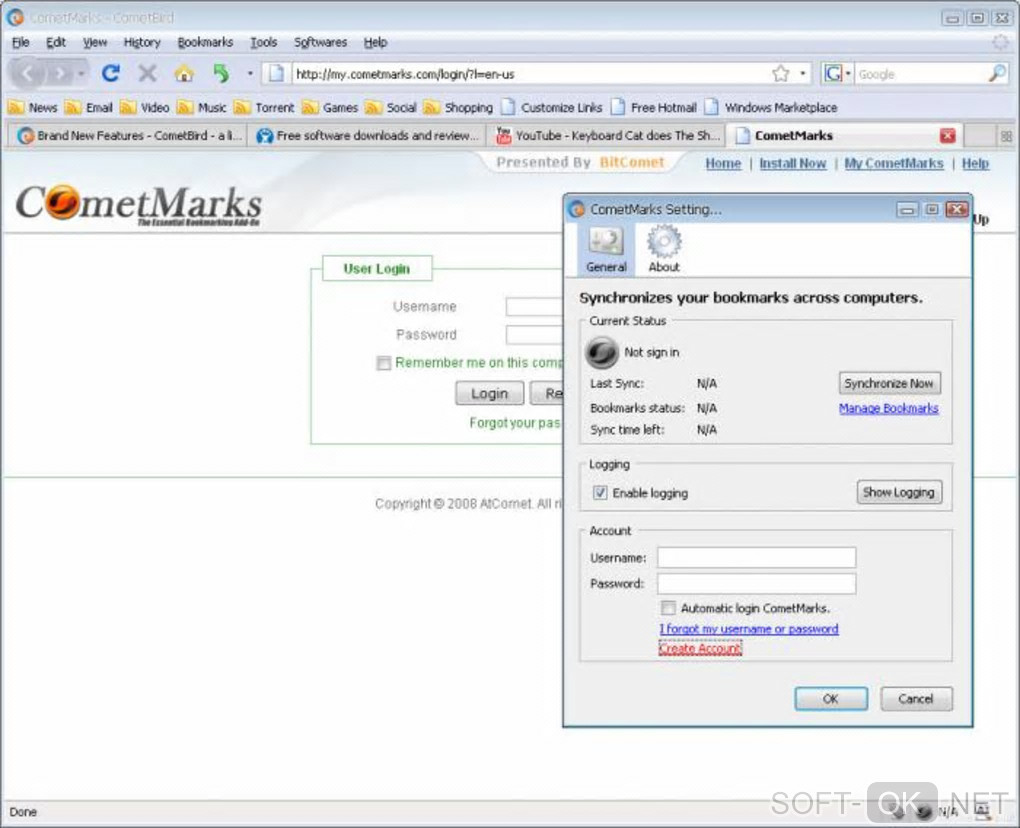This screenshot has height=828, width=1020.
Task: Click into the Google search box
Action: click(x=920, y=73)
